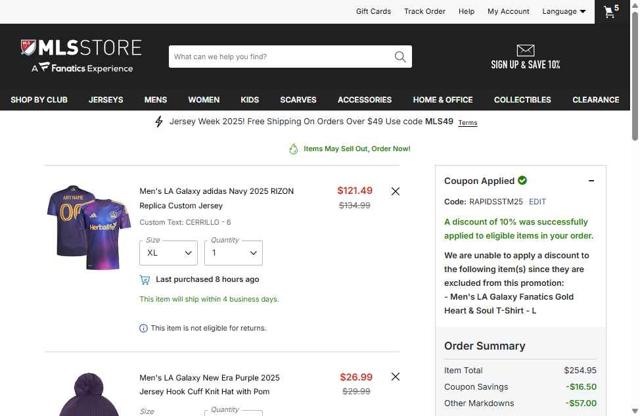Remove the LA Galaxy jersey item

tap(395, 191)
